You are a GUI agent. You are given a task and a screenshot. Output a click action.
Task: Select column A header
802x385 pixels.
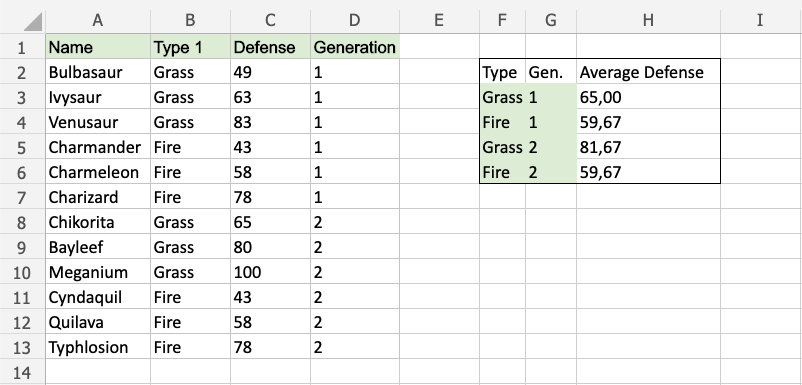98,20
